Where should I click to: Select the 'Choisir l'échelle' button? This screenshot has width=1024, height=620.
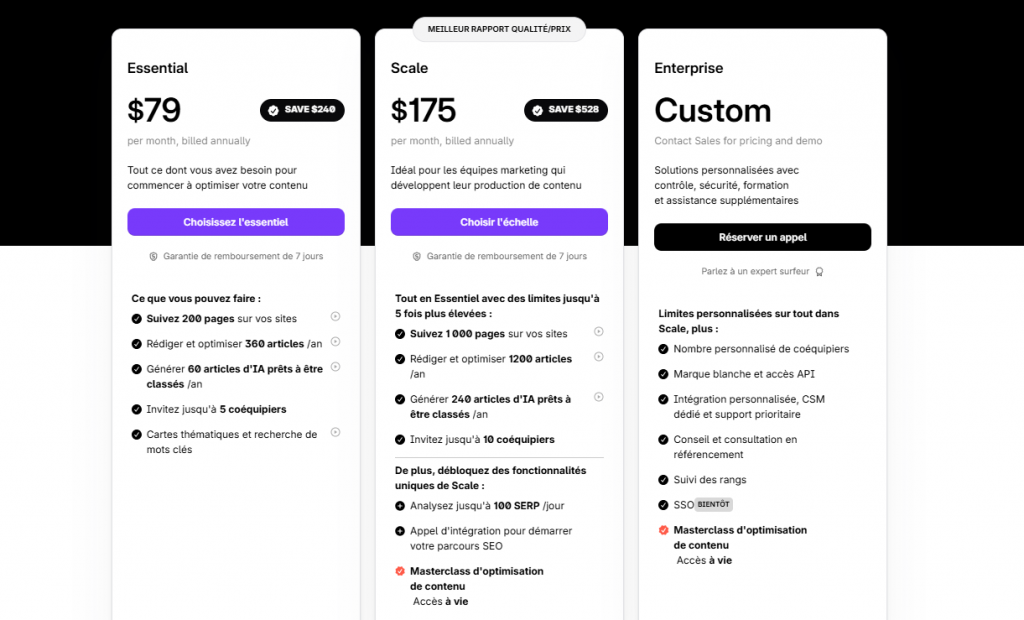tap(499, 222)
